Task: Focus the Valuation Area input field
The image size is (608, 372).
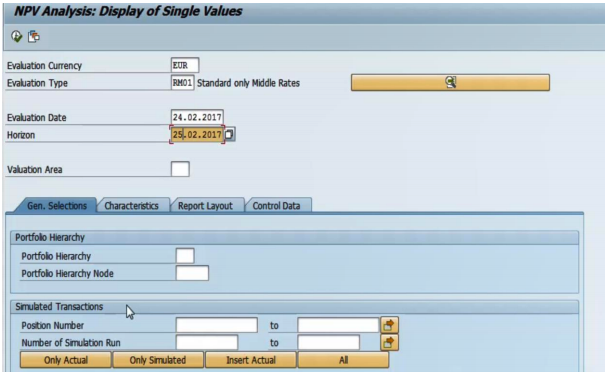Action: pos(180,169)
